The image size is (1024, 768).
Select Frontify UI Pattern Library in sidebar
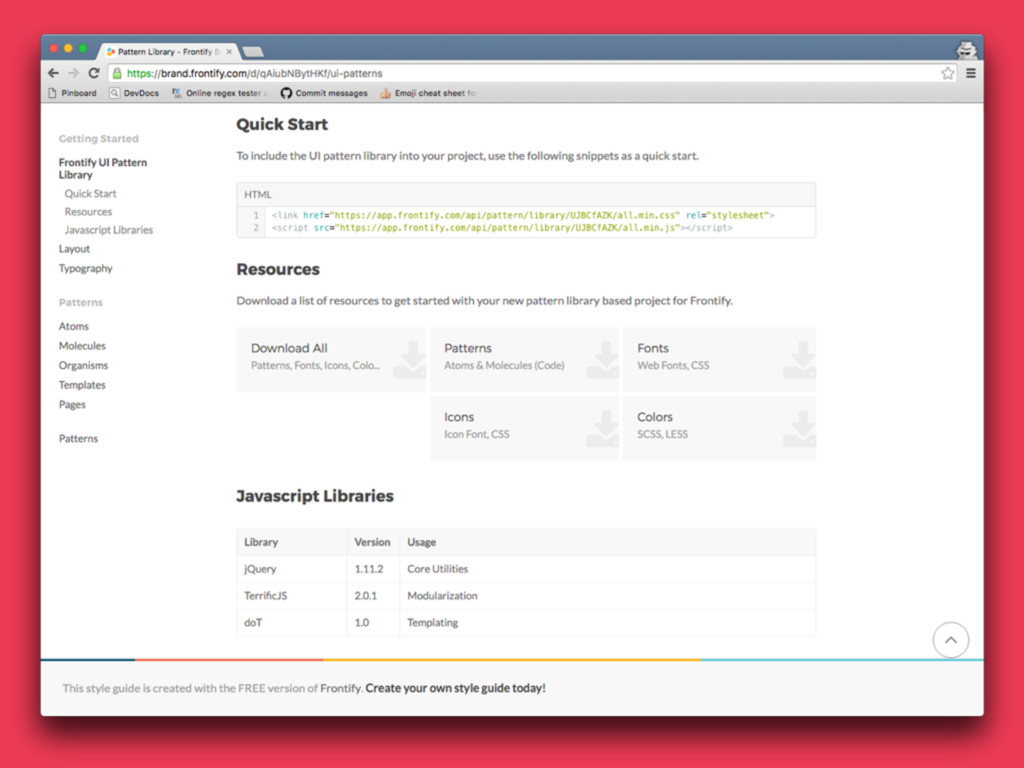tap(103, 168)
